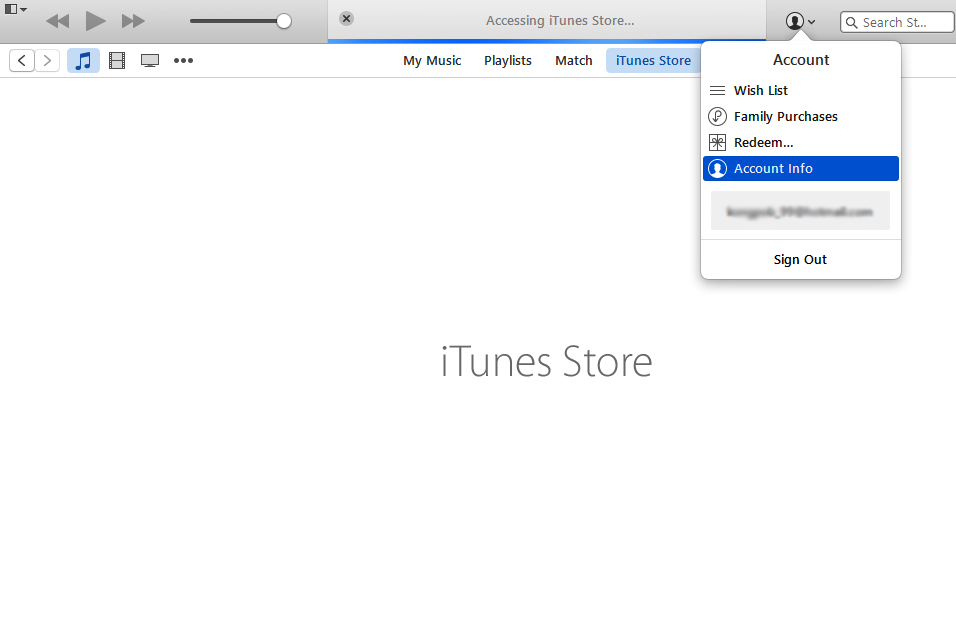Sign Out of the account
This screenshot has width=956, height=628.
point(800,260)
